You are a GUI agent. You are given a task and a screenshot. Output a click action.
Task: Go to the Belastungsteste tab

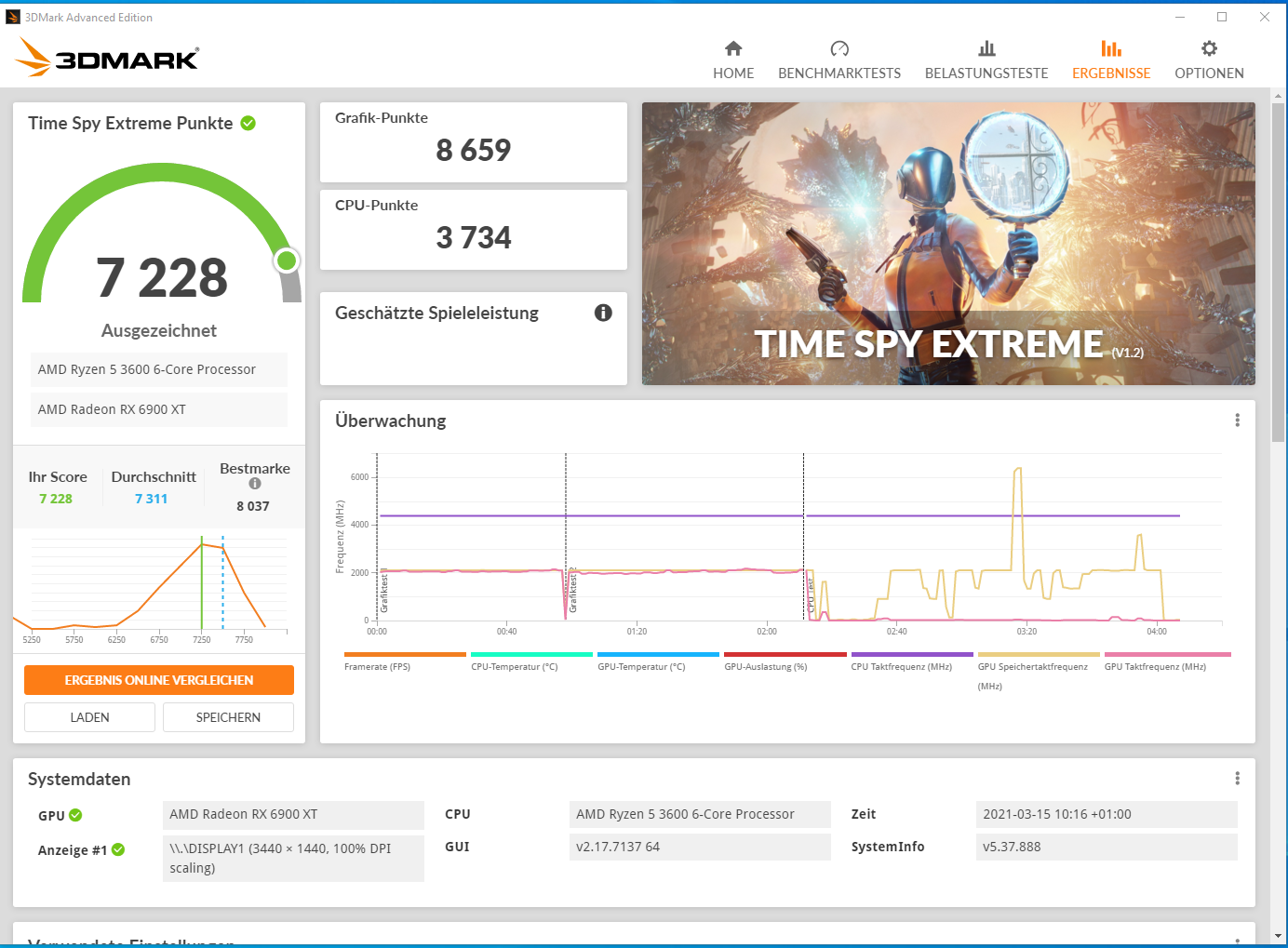[x=986, y=60]
